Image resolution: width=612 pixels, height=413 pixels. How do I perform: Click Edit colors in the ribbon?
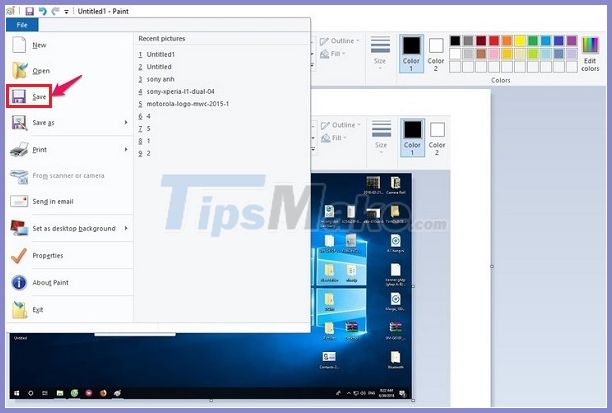coord(590,54)
